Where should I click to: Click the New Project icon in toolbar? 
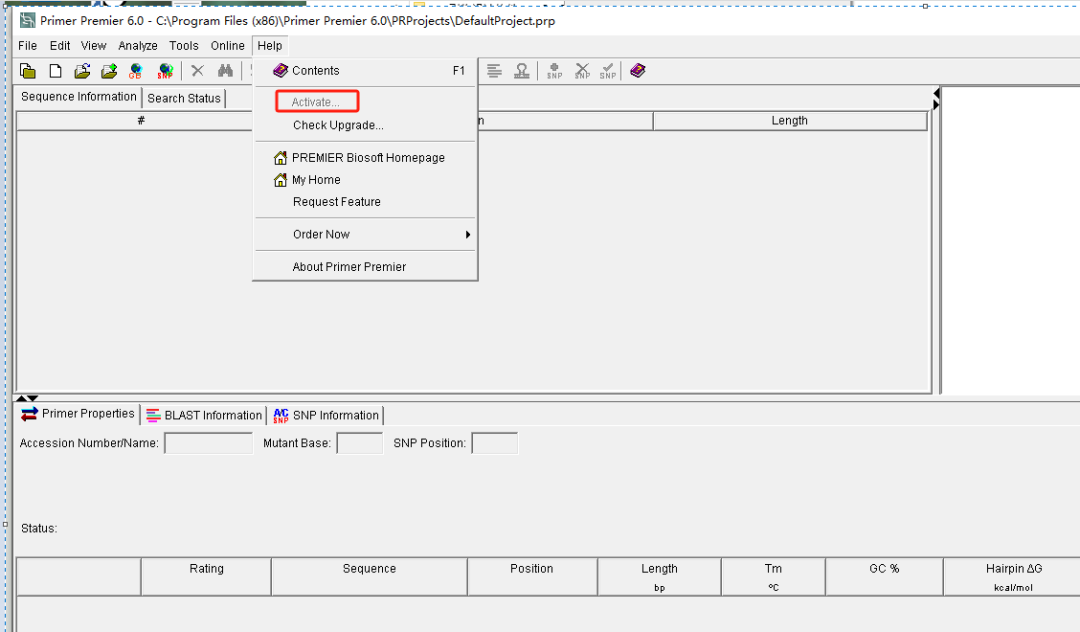tap(28, 71)
